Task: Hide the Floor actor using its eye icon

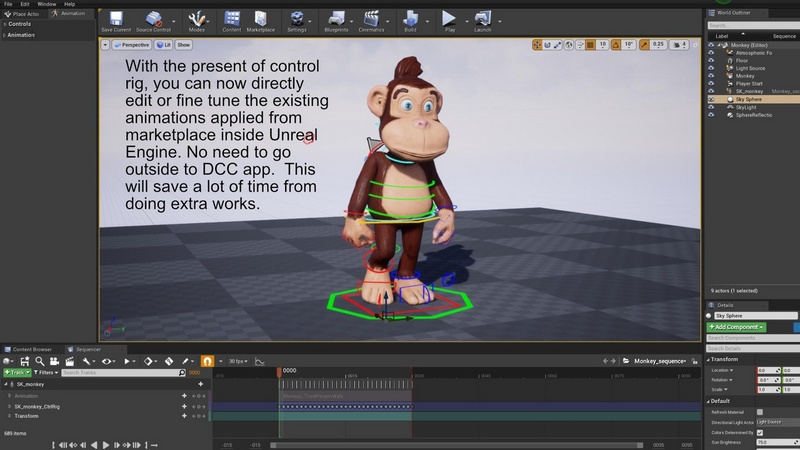Action: 711,60
